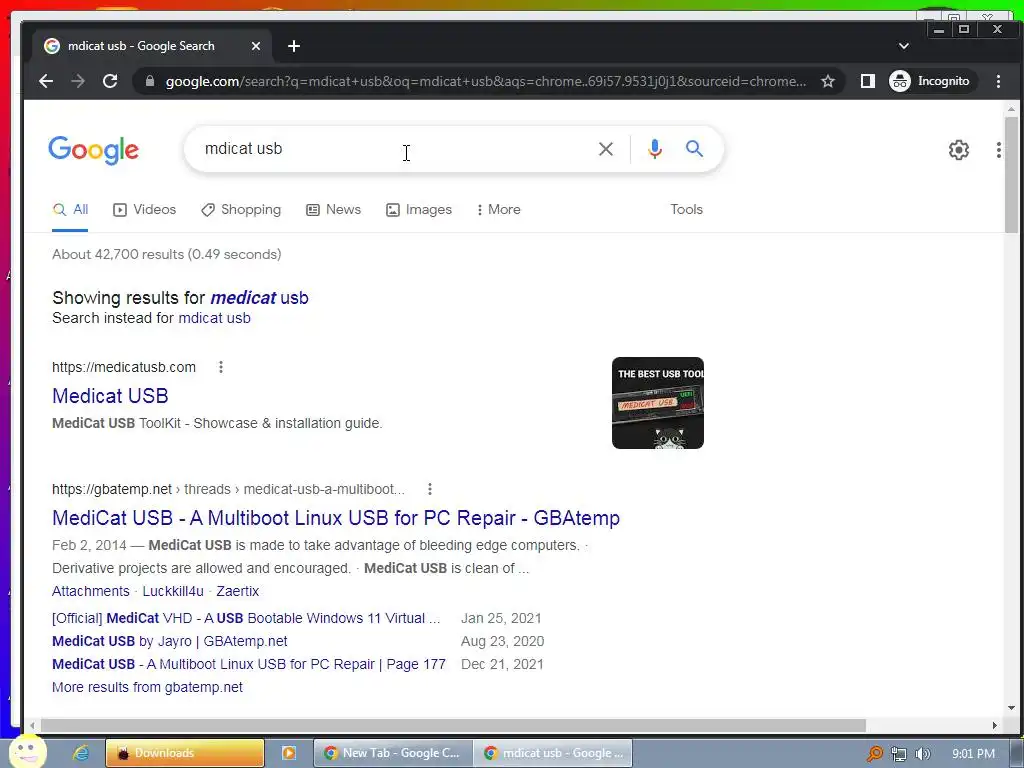Image resolution: width=1024 pixels, height=768 pixels.
Task: Click into the 'mdicat usb' search field
Action: pyautogui.click(x=392, y=149)
